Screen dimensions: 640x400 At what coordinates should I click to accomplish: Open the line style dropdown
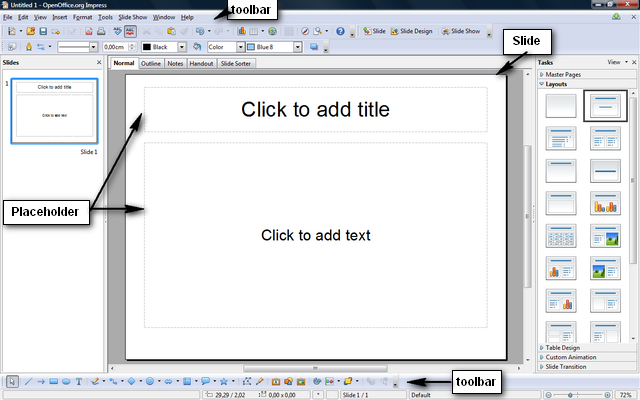93,47
